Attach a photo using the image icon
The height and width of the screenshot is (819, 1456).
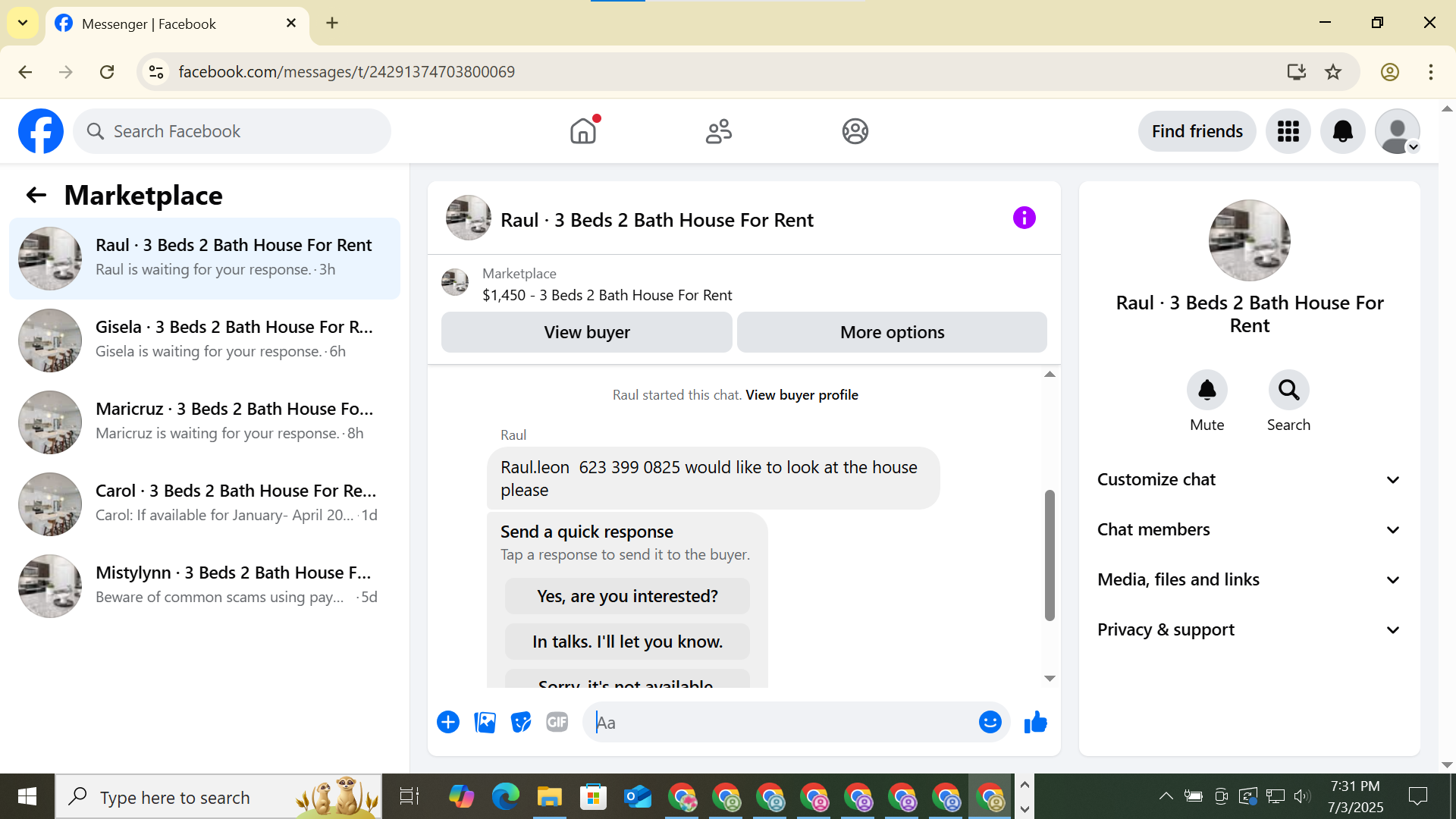485,723
